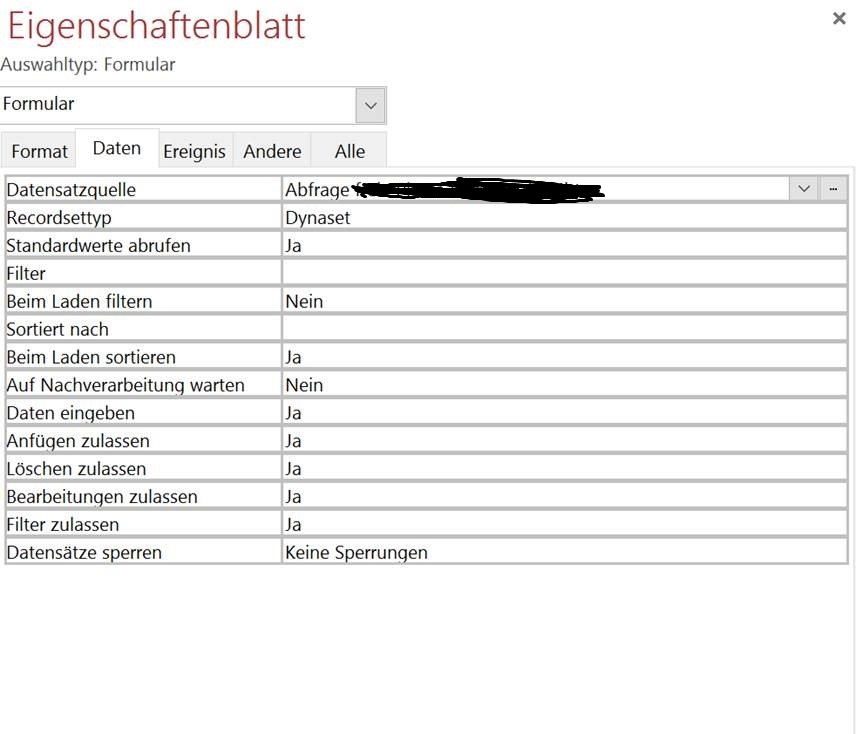Viewport: 863px width, 734px height.
Task: Click the empty Filter property field
Action: [x=564, y=273]
